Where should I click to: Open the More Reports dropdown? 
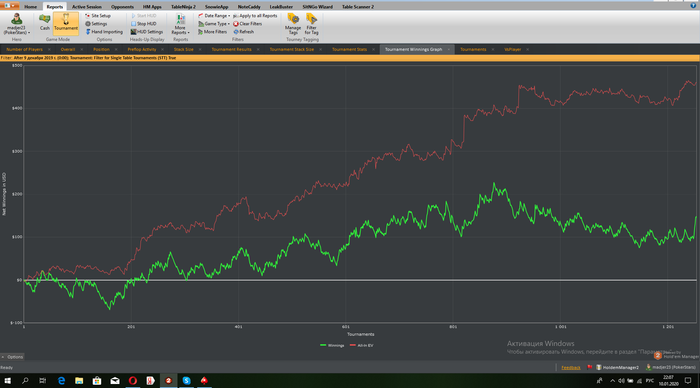pyautogui.click(x=180, y=24)
